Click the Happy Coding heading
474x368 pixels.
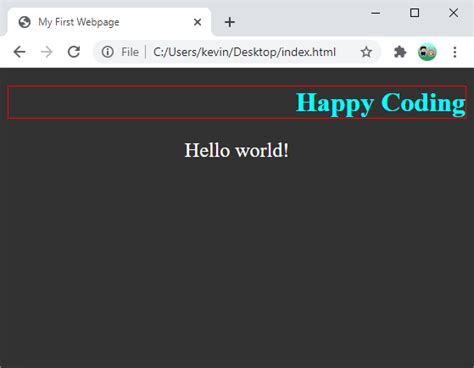(380, 103)
